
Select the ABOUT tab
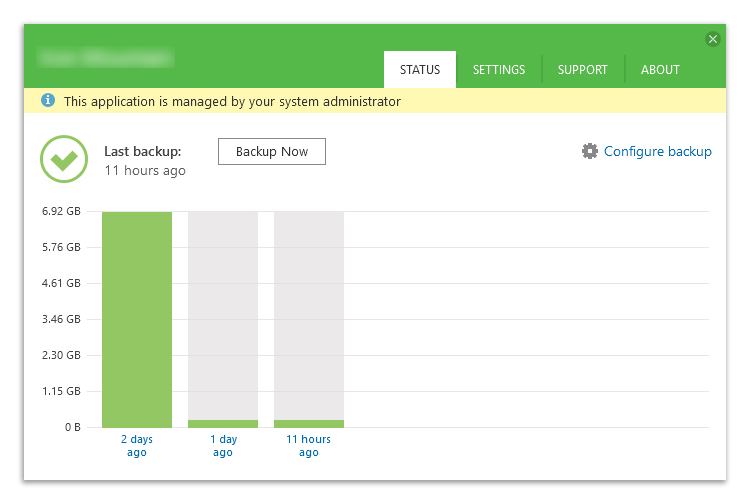point(660,70)
